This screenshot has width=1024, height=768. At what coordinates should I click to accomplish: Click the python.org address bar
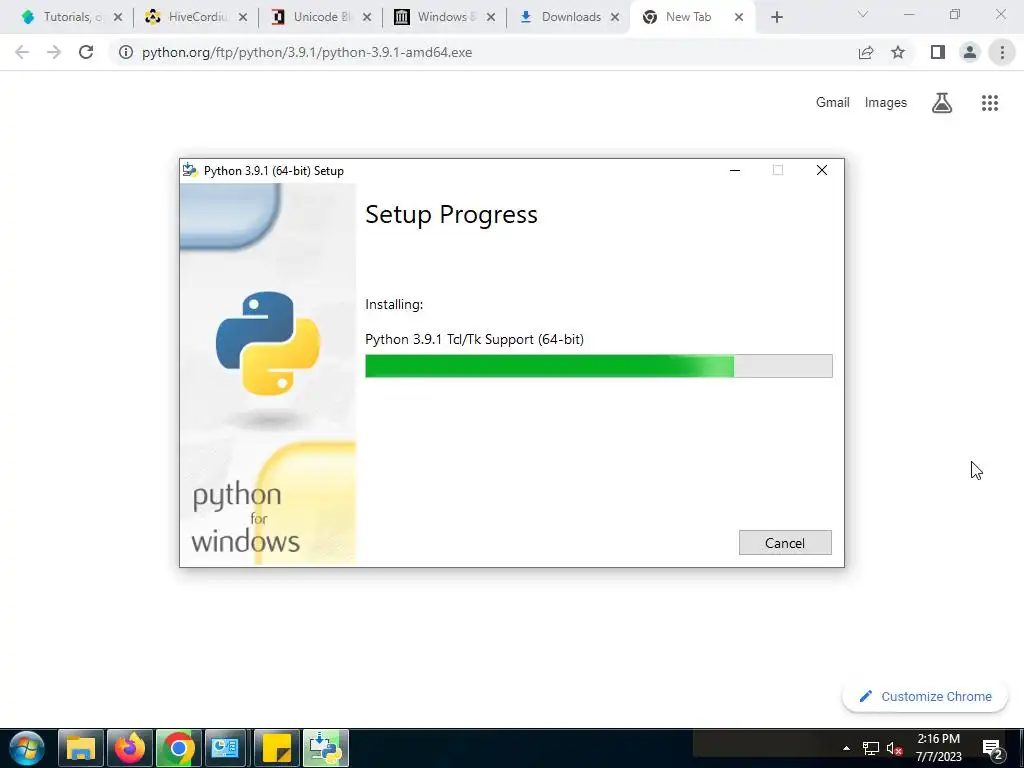307,52
